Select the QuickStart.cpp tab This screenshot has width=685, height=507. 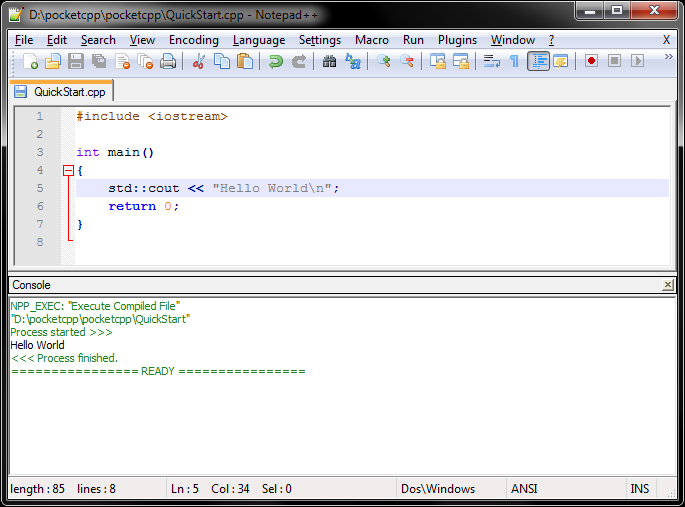pyautogui.click(x=62, y=92)
